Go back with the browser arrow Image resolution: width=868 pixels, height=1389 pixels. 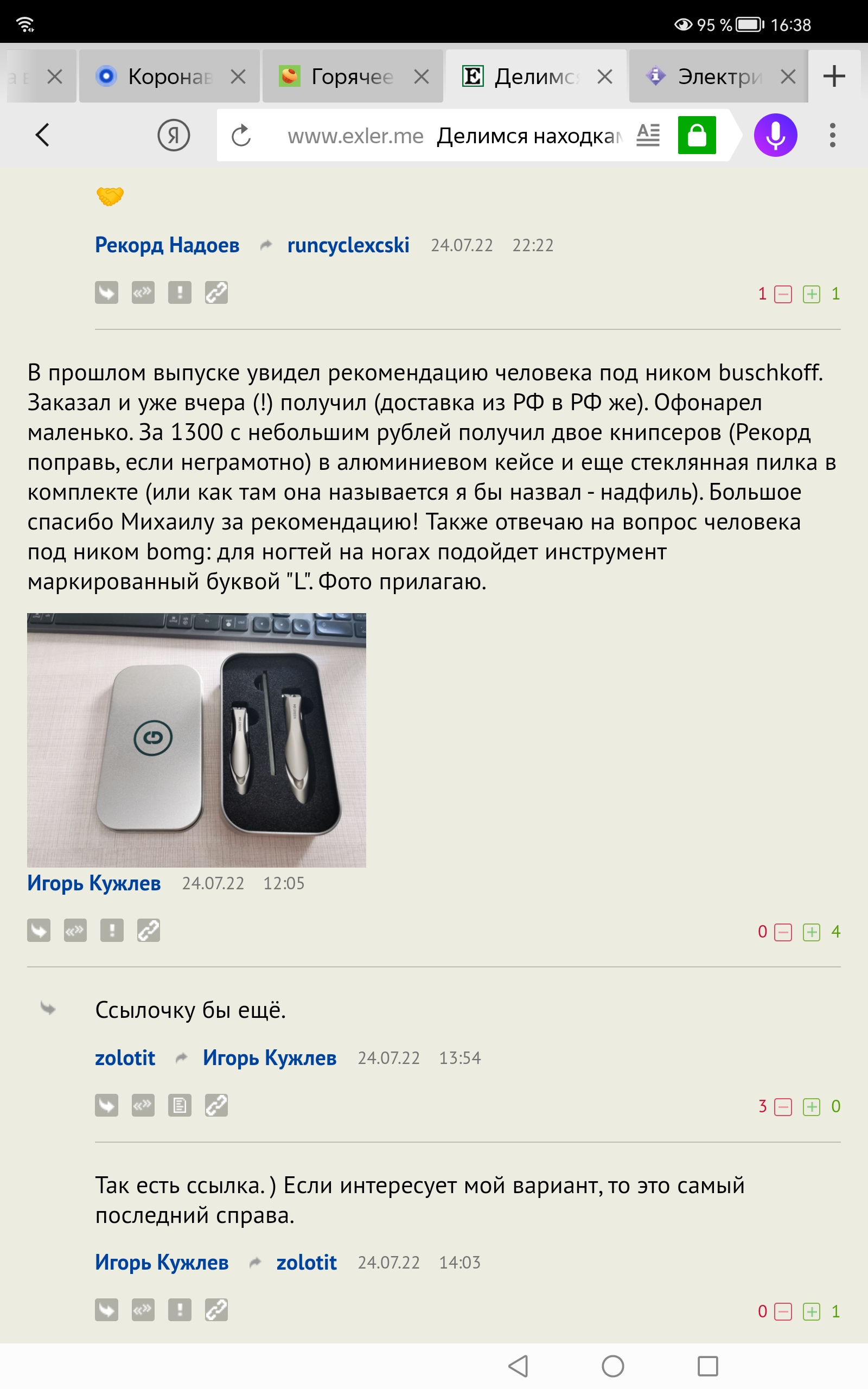point(42,136)
